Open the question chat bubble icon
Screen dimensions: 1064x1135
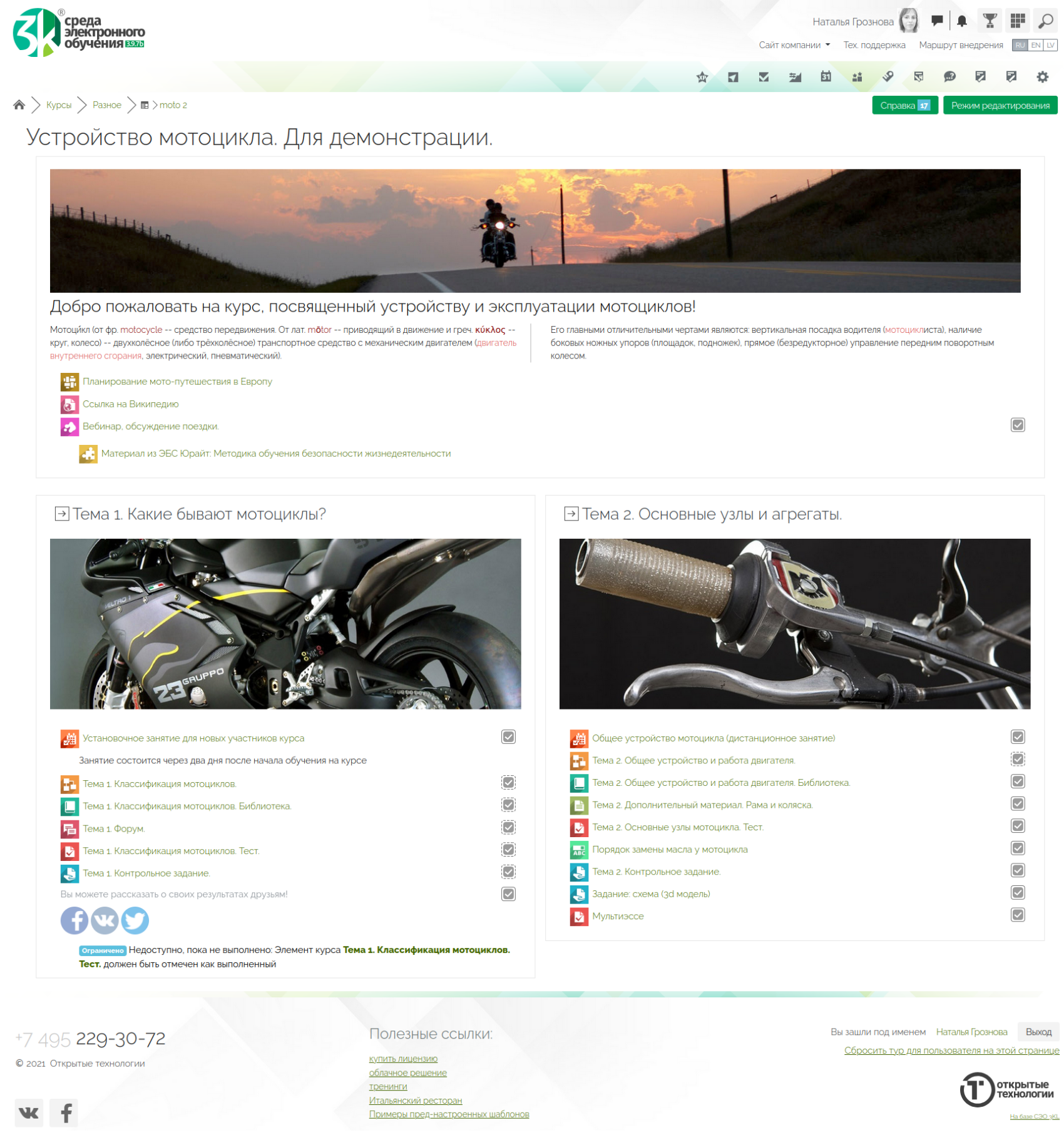949,77
